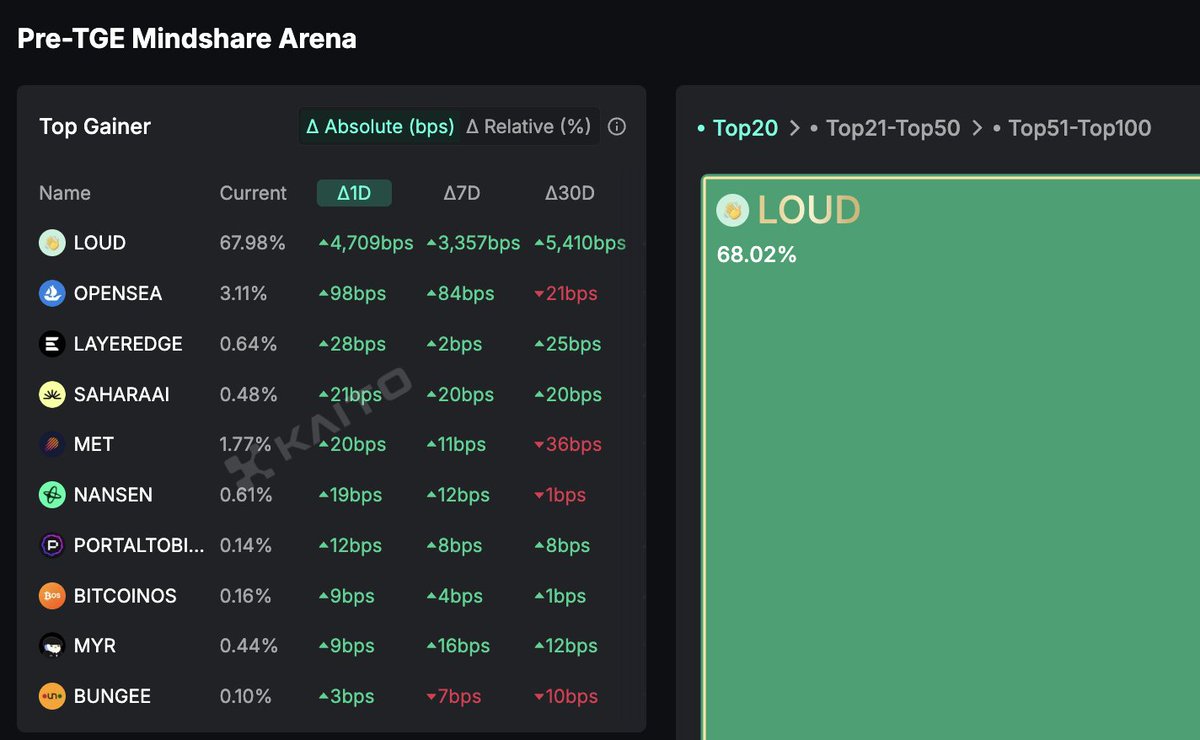
Task: Click the LAYEREDGE logo icon
Action: point(52,344)
